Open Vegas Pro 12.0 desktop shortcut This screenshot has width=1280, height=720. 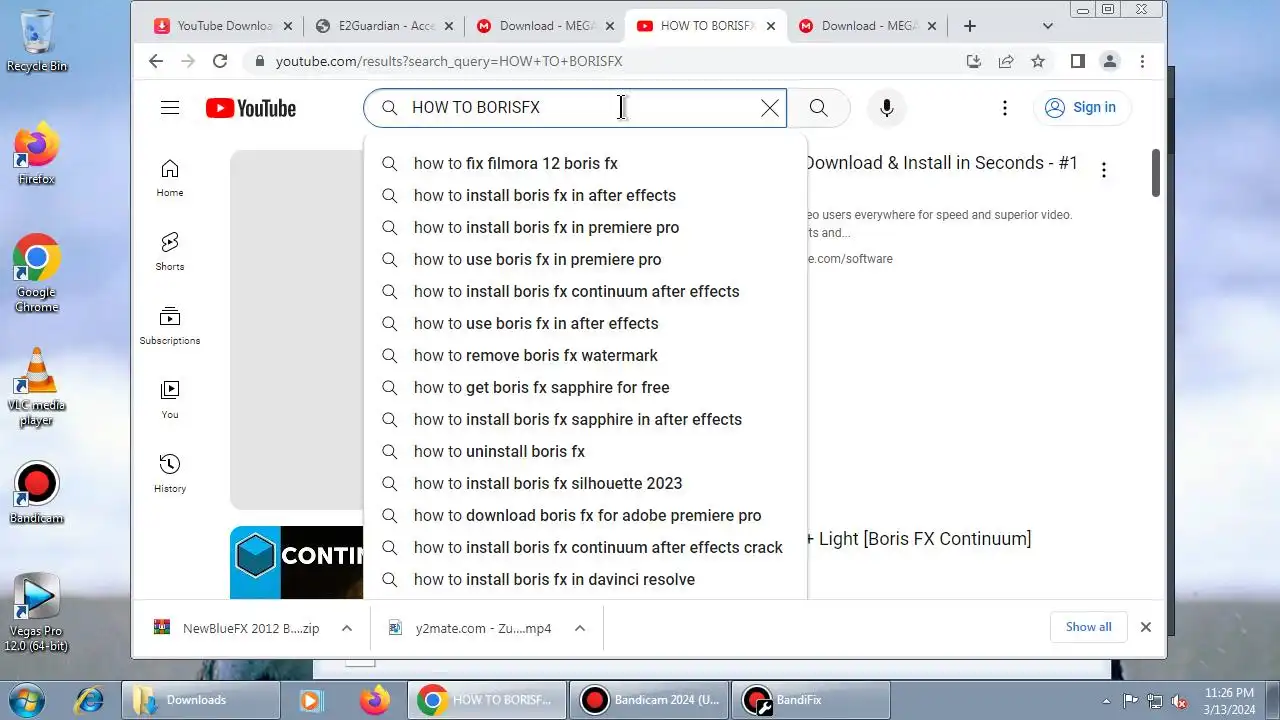36,612
